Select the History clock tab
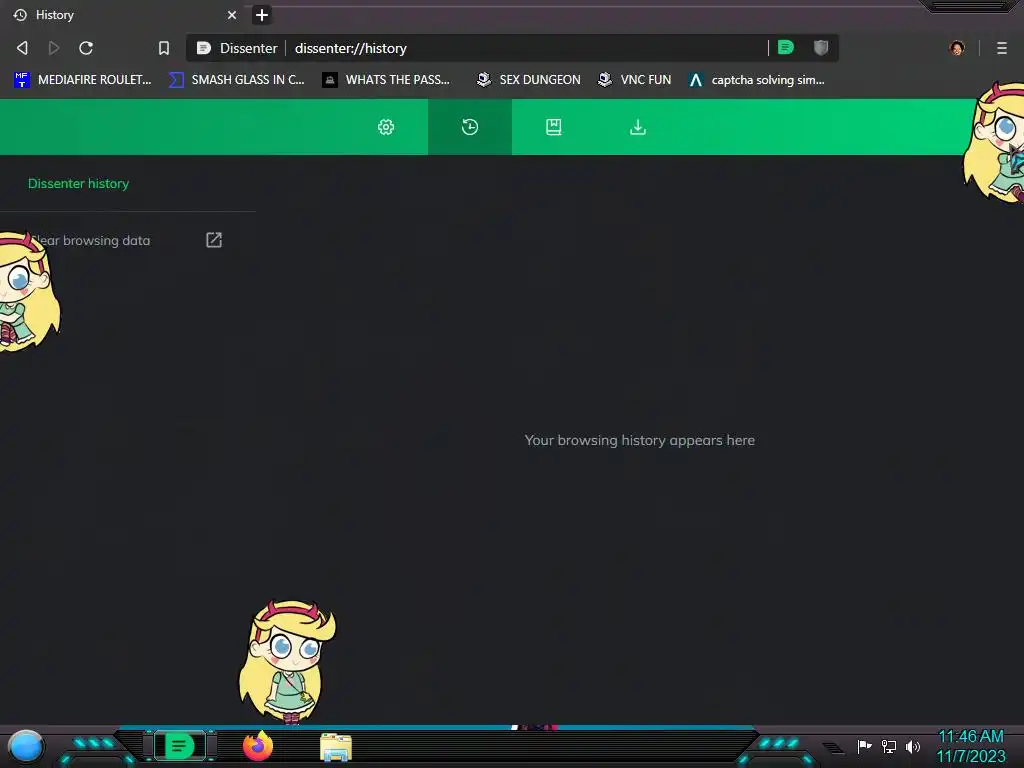The height and width of the screenshot is (768, 1024). click(470, 127)
